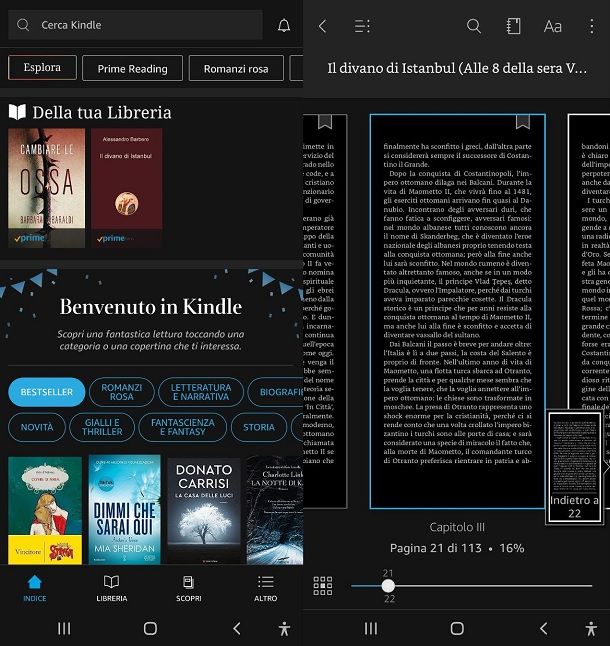
Task: Open the page grid view icon
Action: 323,586
